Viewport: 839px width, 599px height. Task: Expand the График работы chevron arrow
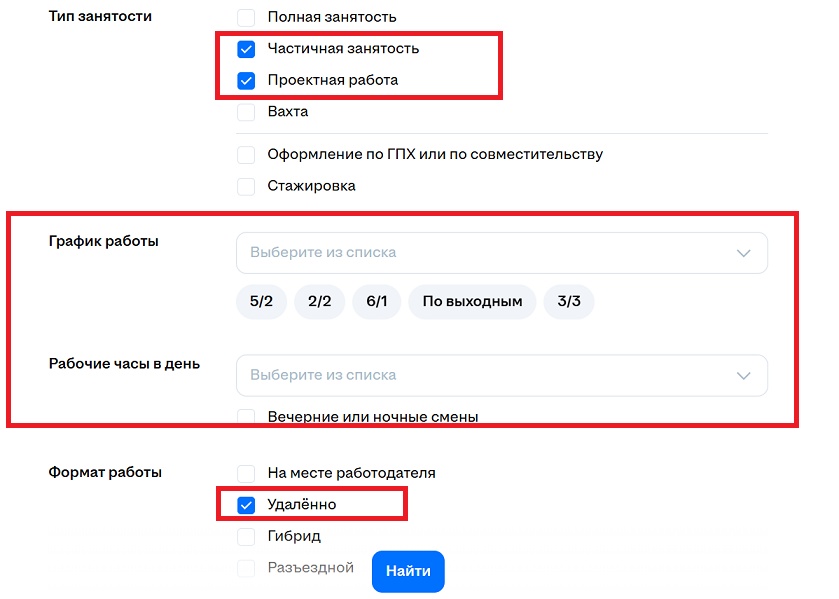(743, 253)
